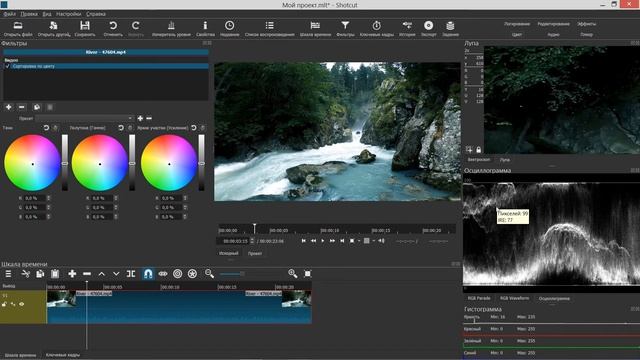640x360 pixels.
Task: Undo last action in main toolbar
Action: pyautogui.click(x=113, y=26)
